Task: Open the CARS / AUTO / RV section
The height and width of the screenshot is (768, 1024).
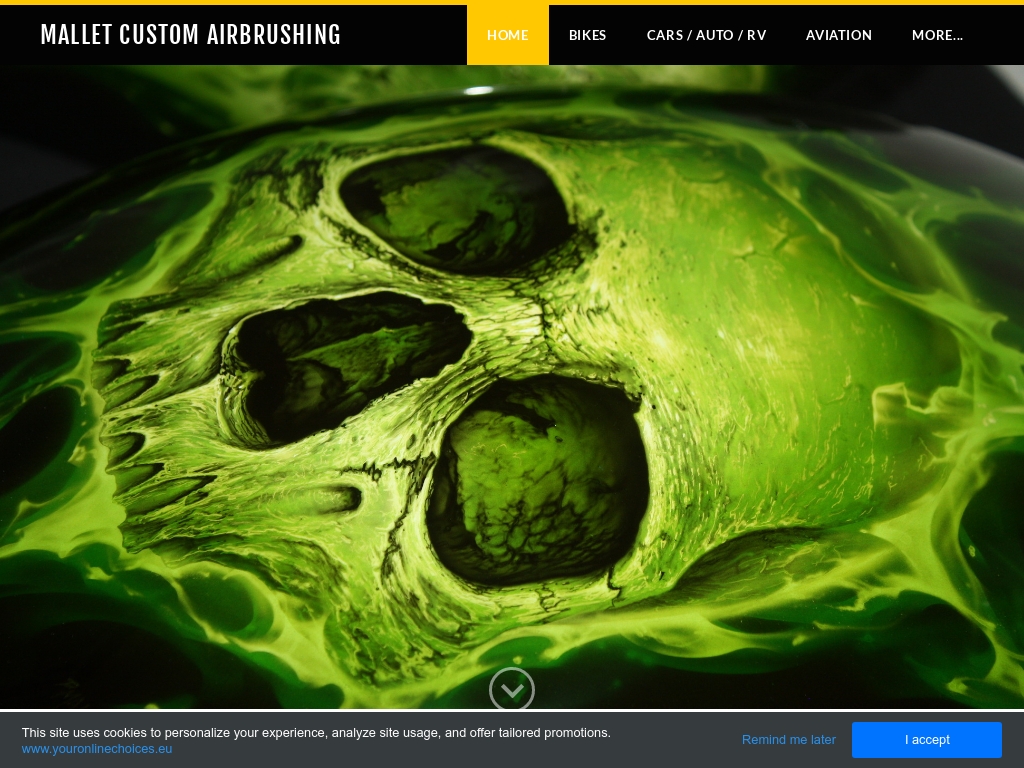Action: pyautogui.click(x=706, y=35)
